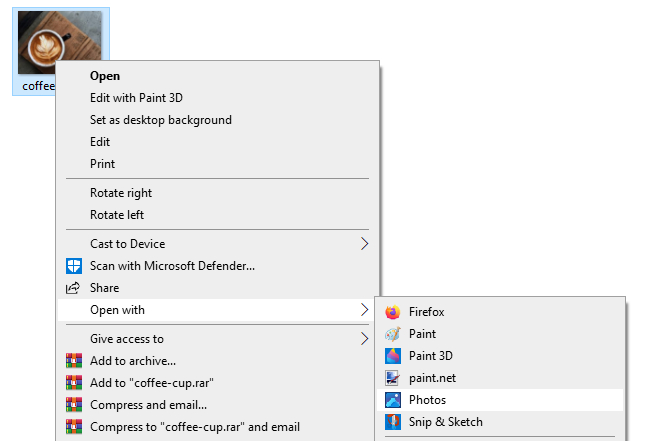This screenshot has height=441, width=658.
Task: Click the Snip & Sketch icon
Action: (x=393, y=422)
